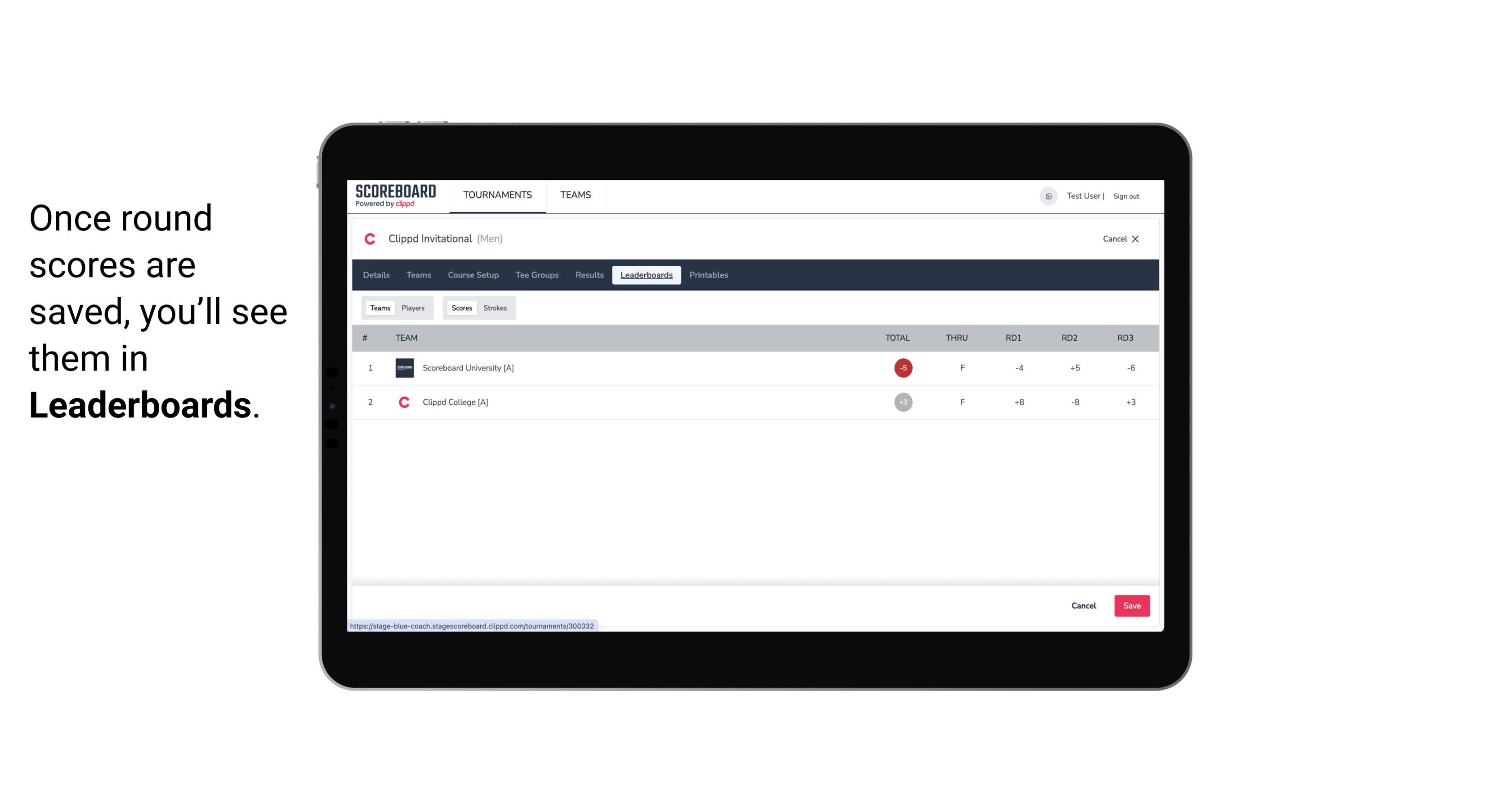Click the Scores filter button

point(461,307)
